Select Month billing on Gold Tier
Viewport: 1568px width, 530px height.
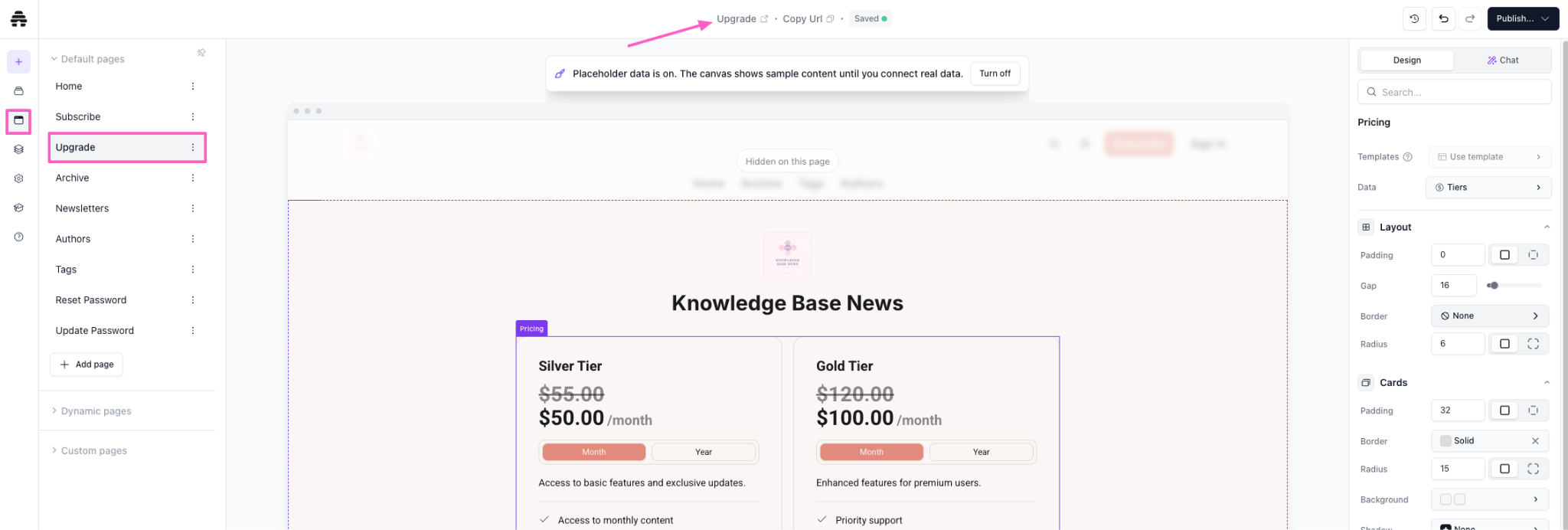click(x=871, y=452)
